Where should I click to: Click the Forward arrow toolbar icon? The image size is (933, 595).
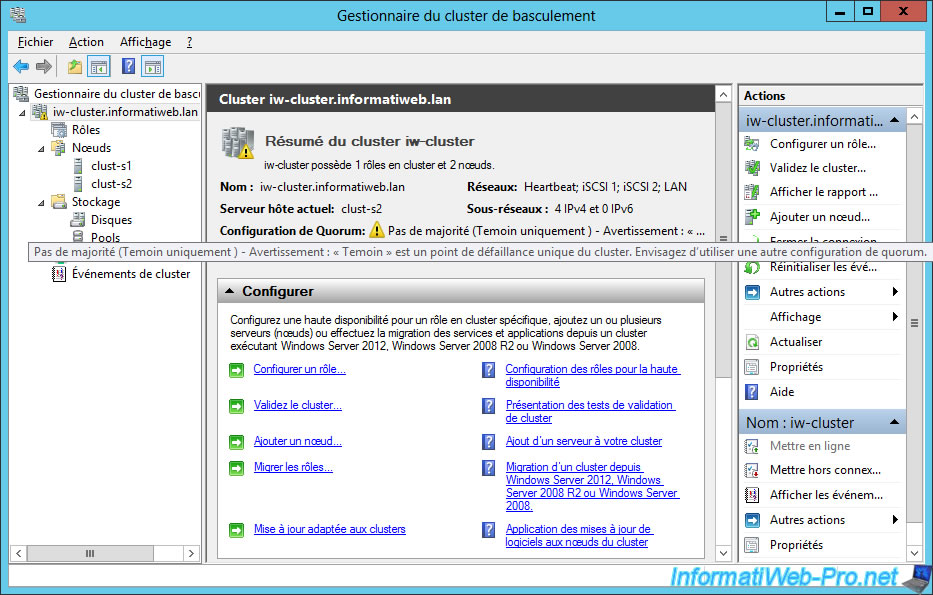[x=43, y=67]
